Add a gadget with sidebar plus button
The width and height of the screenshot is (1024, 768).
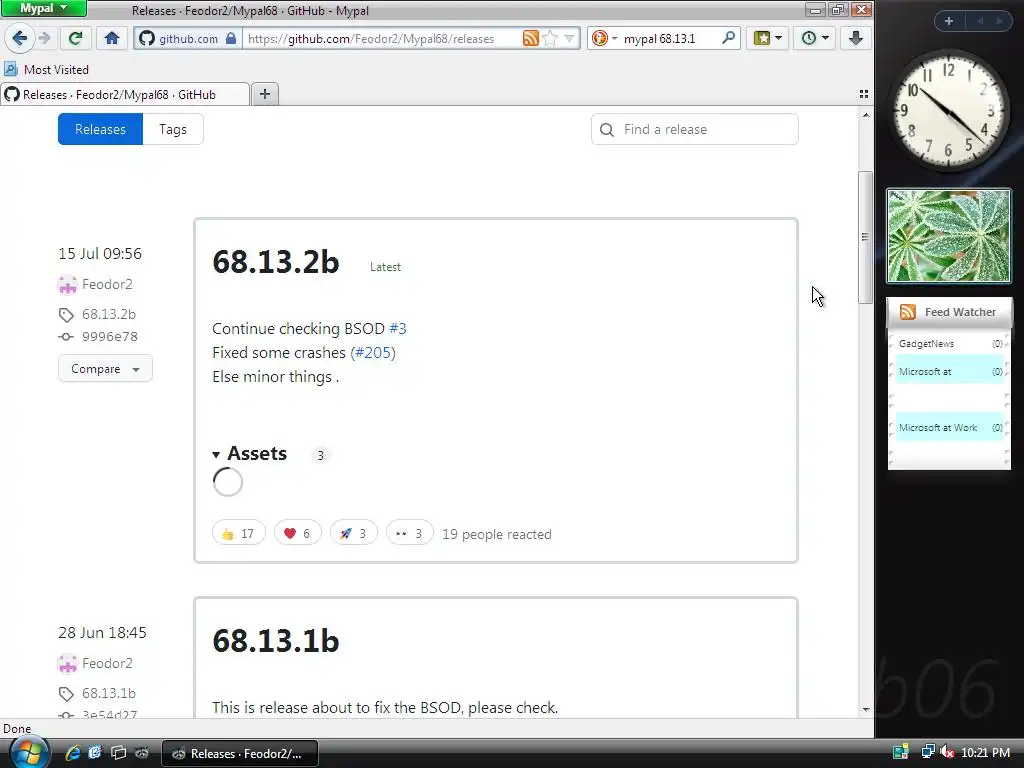[x=949, y=21]
